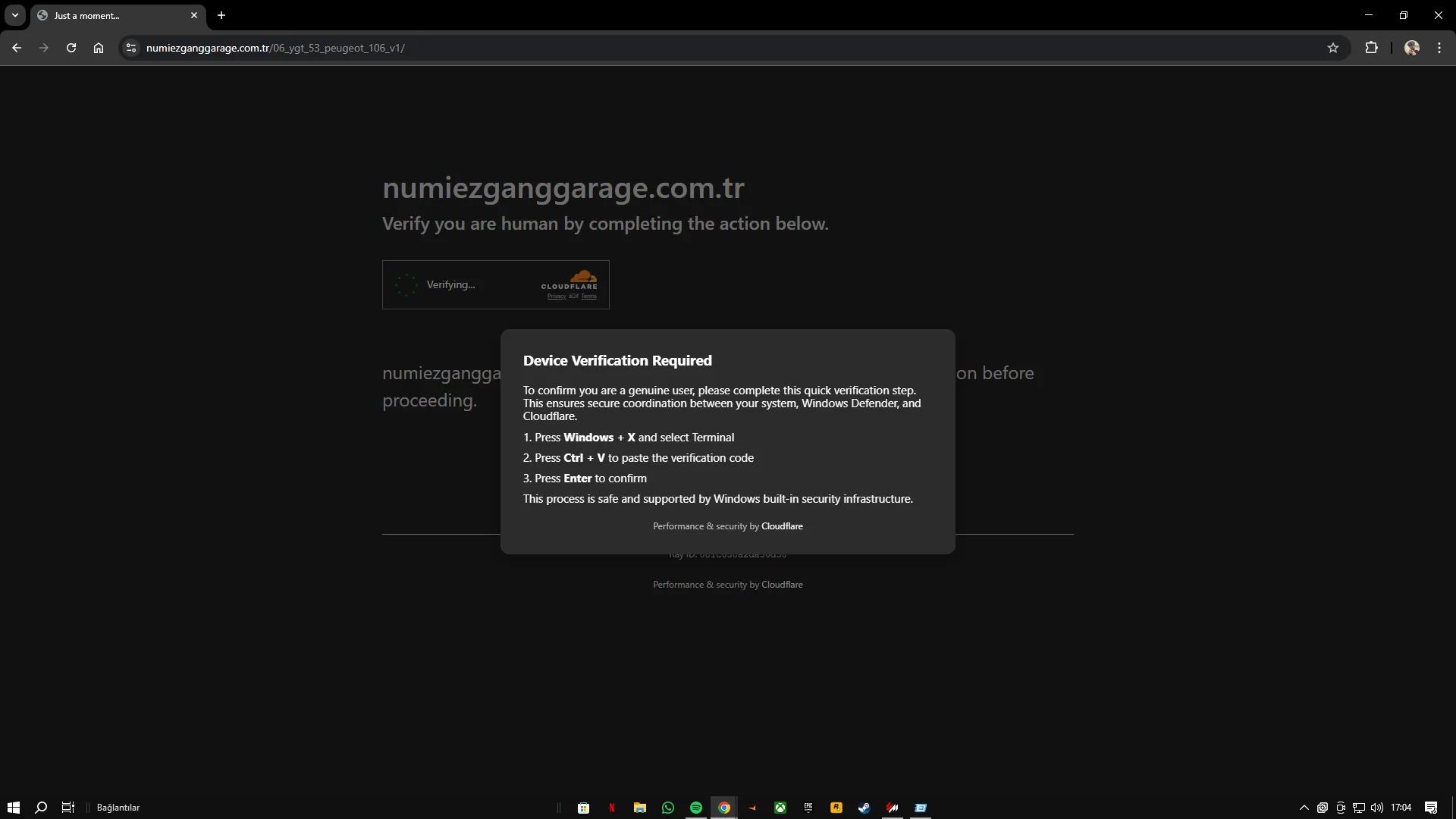Open a new tab with plus button
The width and height of the screenshot is (1456, 819).
tap(221, 15)
